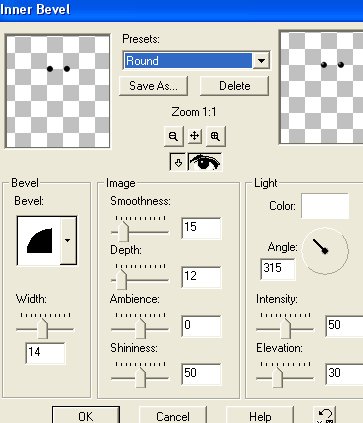363x423 pixels.
Task: Click the Width value input field
Action: tap(45, 353)
